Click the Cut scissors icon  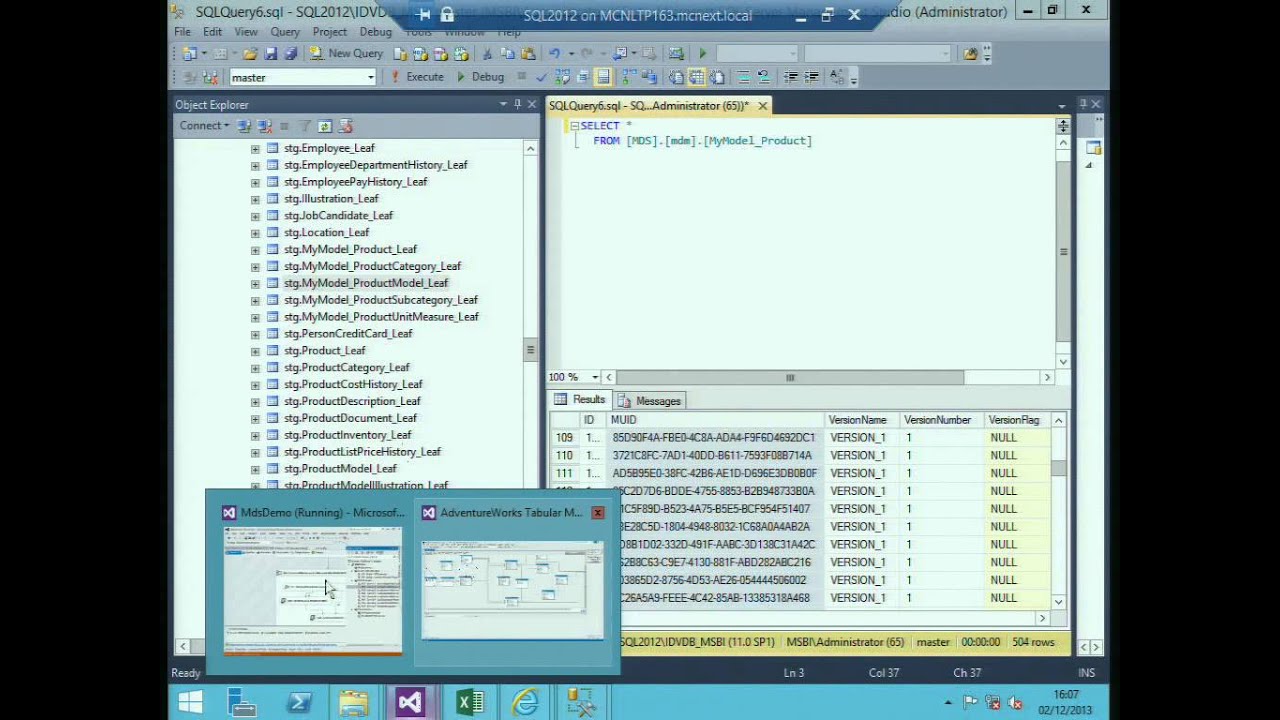487,54
